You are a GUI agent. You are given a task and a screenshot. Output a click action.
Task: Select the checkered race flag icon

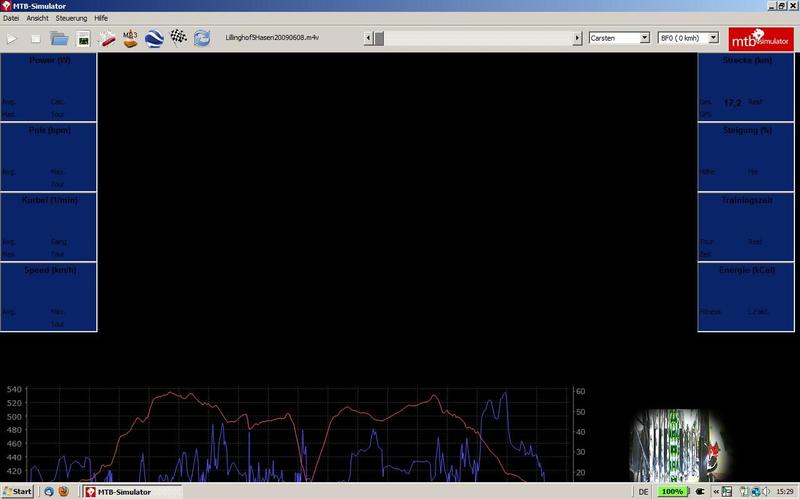click(178, 37)
